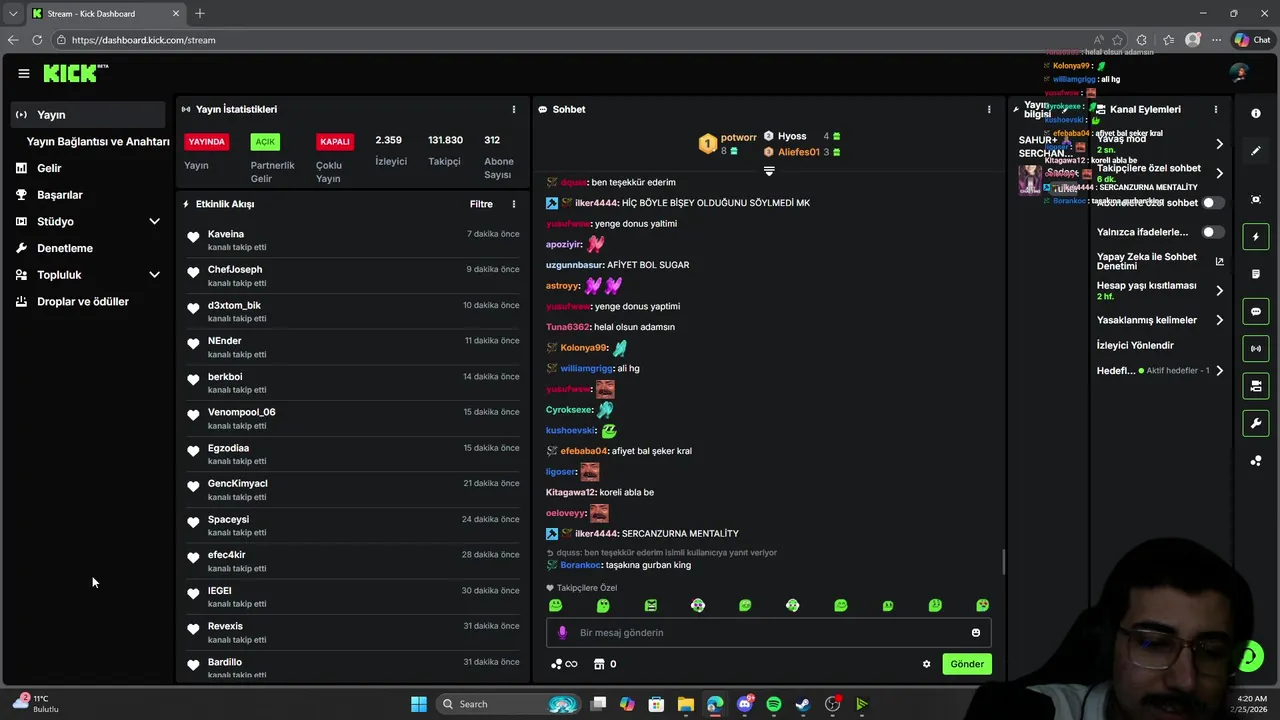The image size is (1280, 720).
Task: Open emoji picker in message box
Action: [x=976, y=632]
